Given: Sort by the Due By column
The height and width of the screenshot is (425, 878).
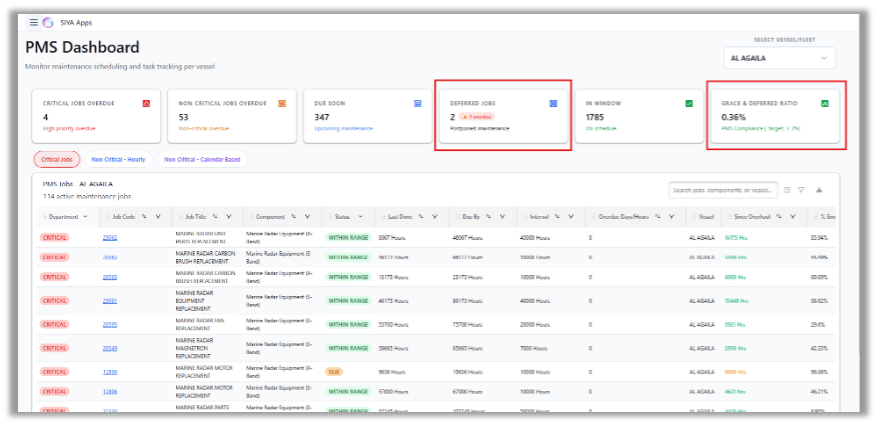Looking at the screenshot, I should [489, 217].
